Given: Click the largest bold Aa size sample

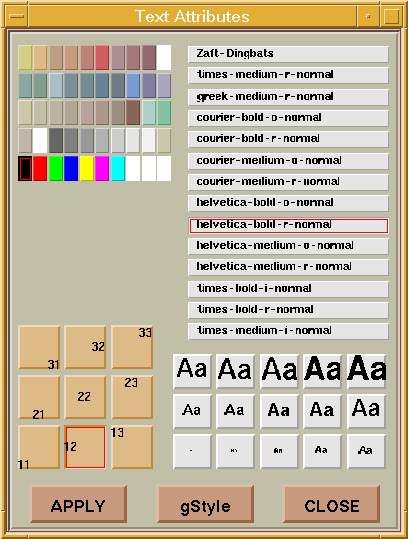Looking at the screenshot, I should pyautogui.click(x=366, y=371).
